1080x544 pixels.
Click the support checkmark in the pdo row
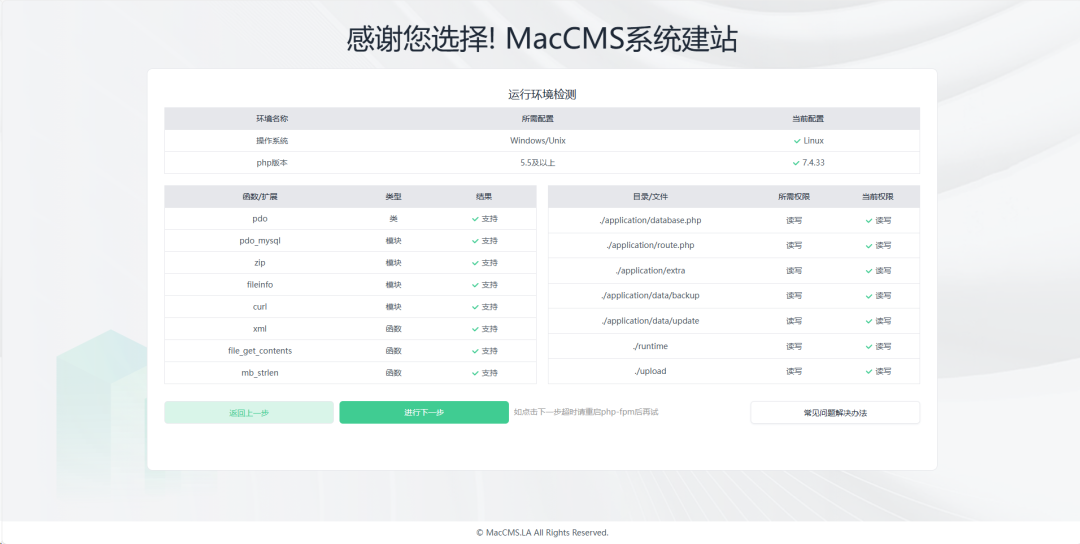click(475, 219)
